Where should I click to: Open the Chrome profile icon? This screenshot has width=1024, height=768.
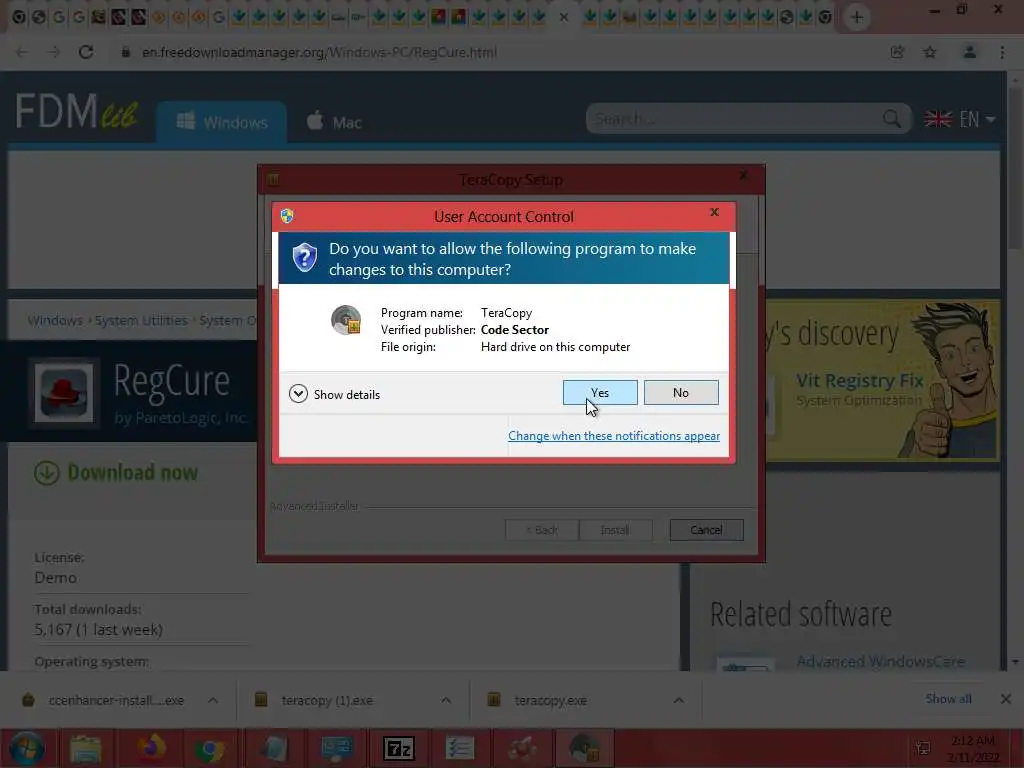pos(970,52)
